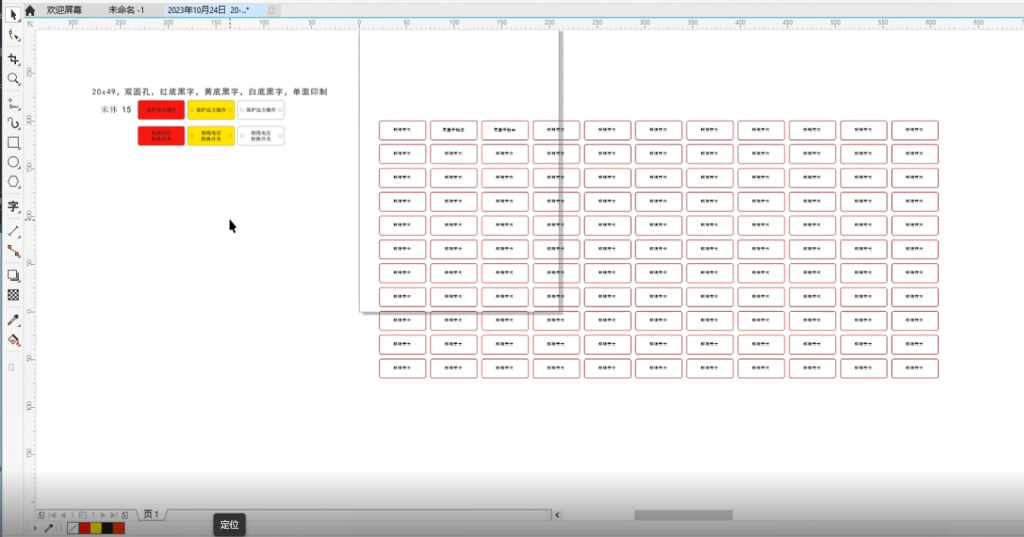
Task: Choose the no-color swatch in palette
Action: point(72,528)
